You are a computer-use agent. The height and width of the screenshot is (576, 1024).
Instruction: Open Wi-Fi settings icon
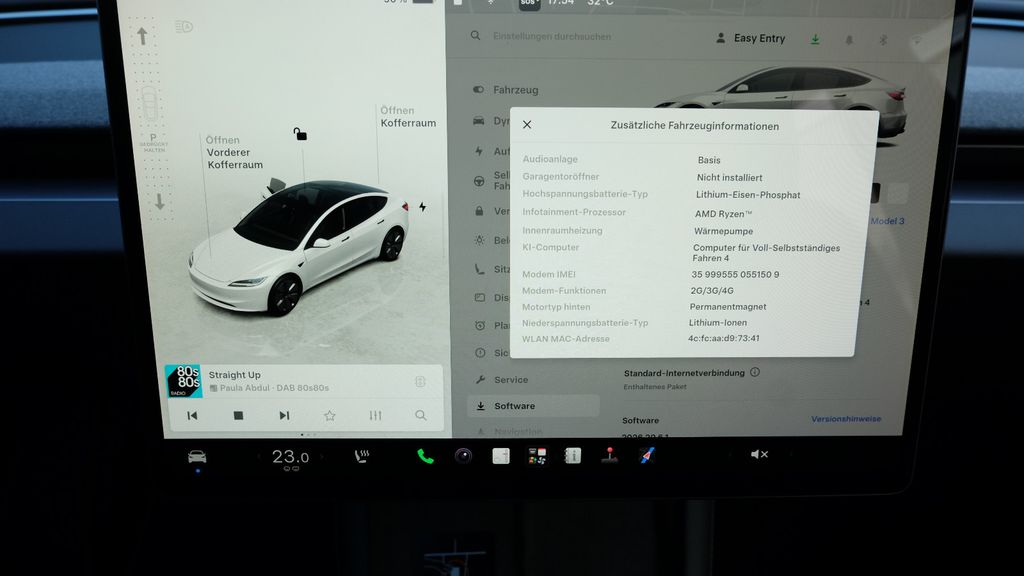(917, 41)
